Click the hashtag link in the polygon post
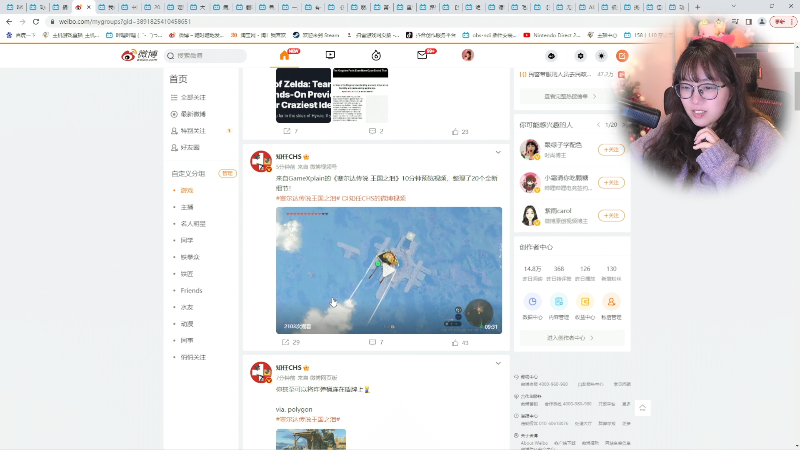 tap(308, 419)
